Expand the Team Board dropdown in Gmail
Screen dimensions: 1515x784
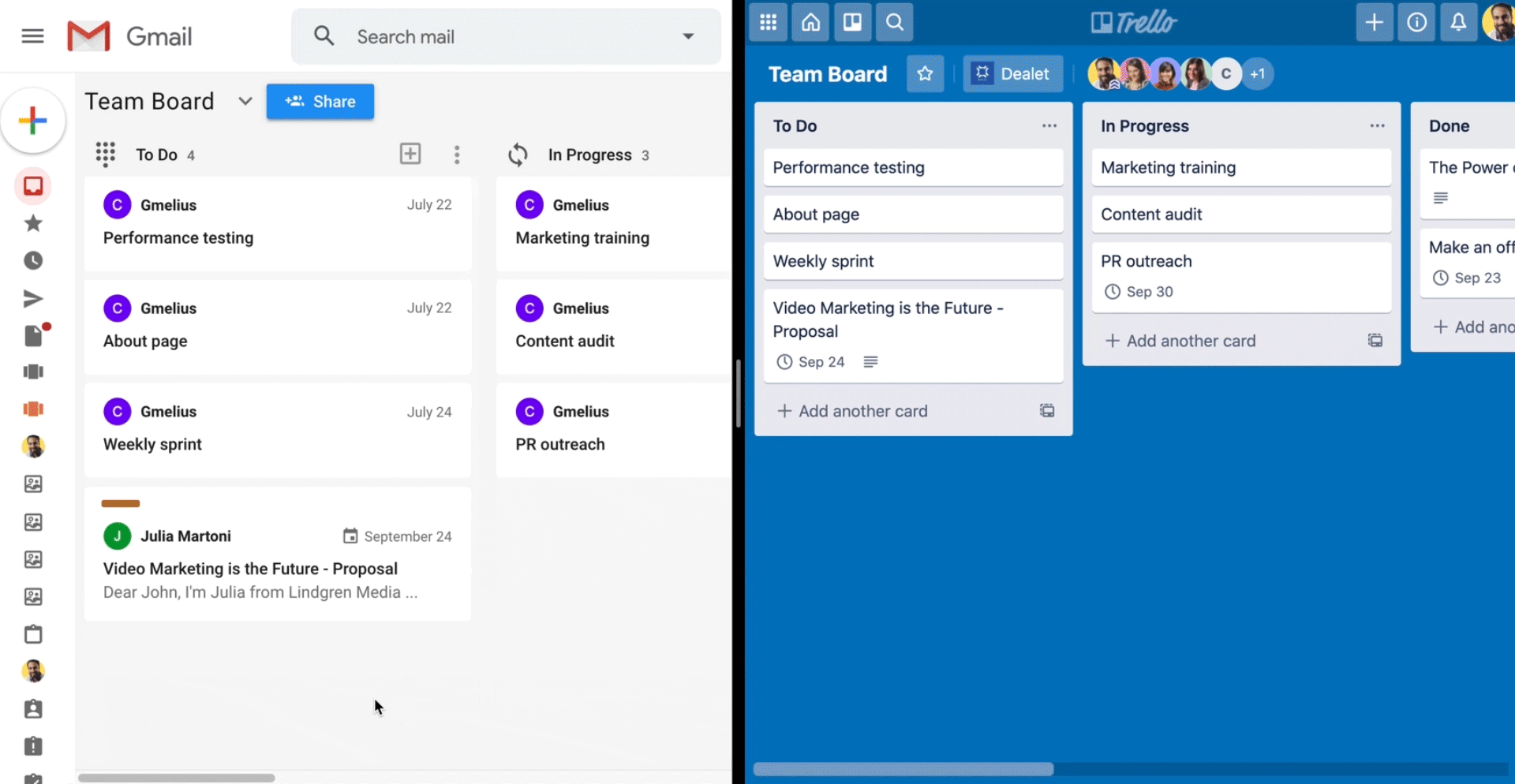point(245,102)
